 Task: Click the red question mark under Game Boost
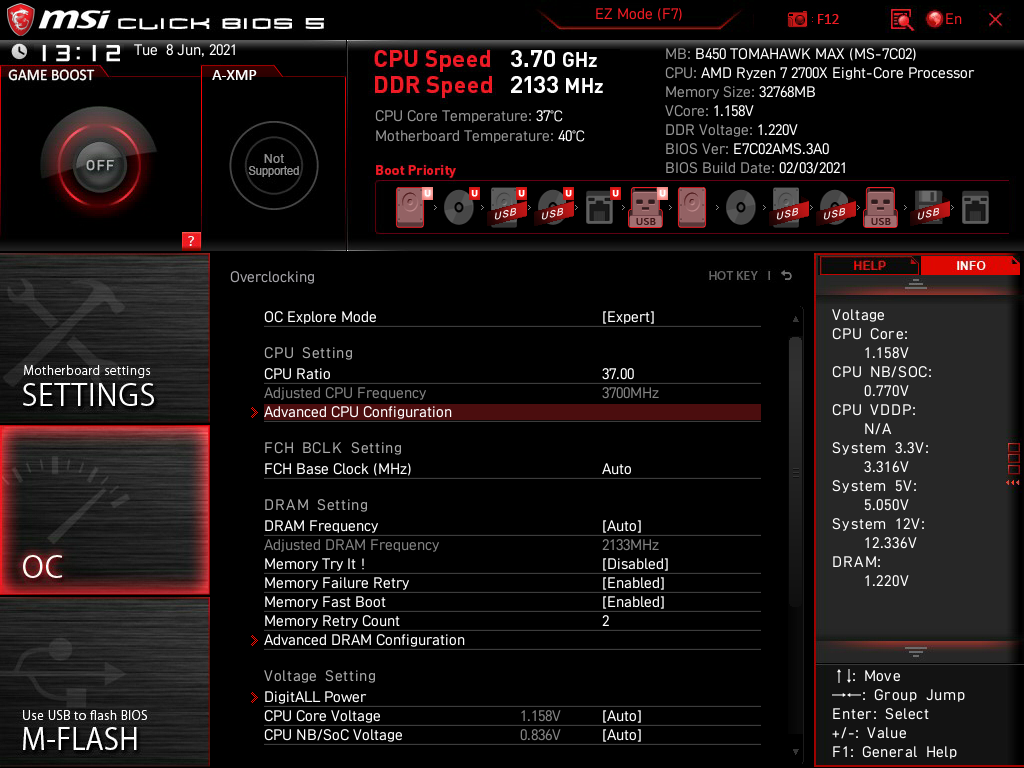(x=191, y=240)
